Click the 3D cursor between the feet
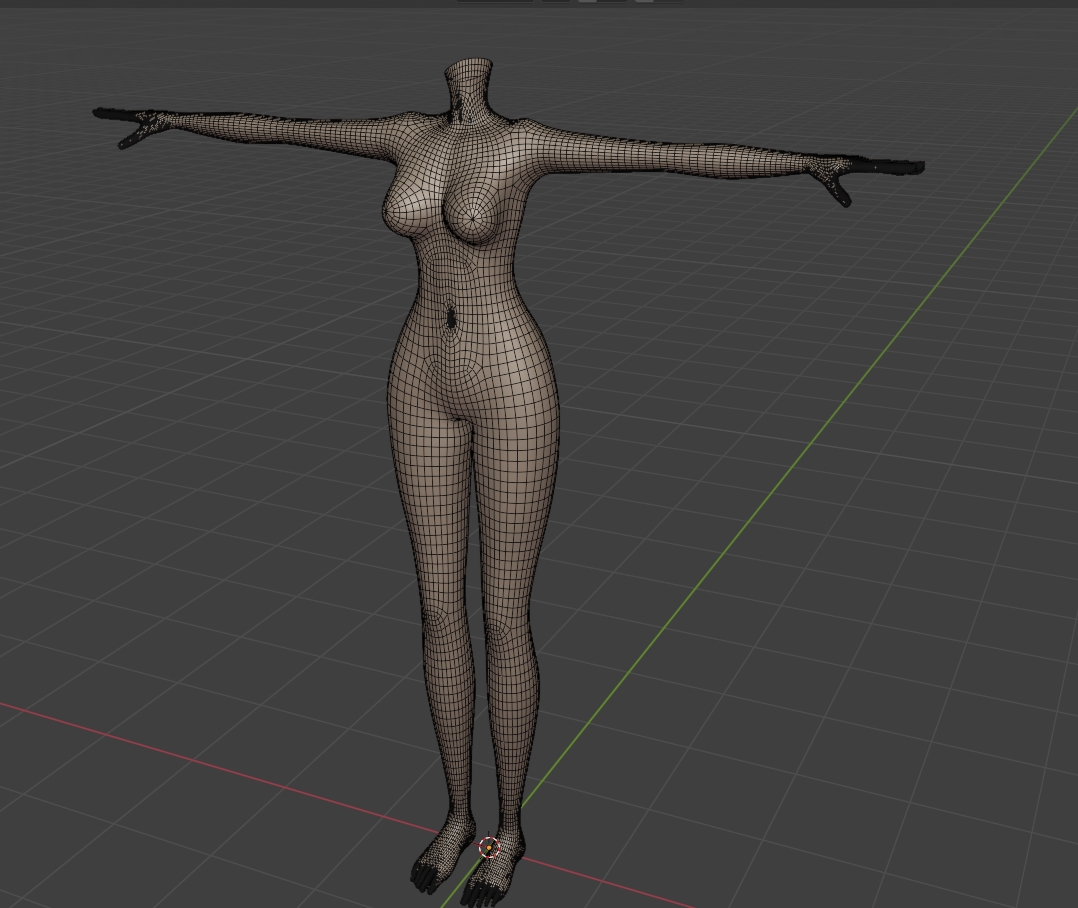The height and width of the screenshot is (908, 1078). click(489, 848)
